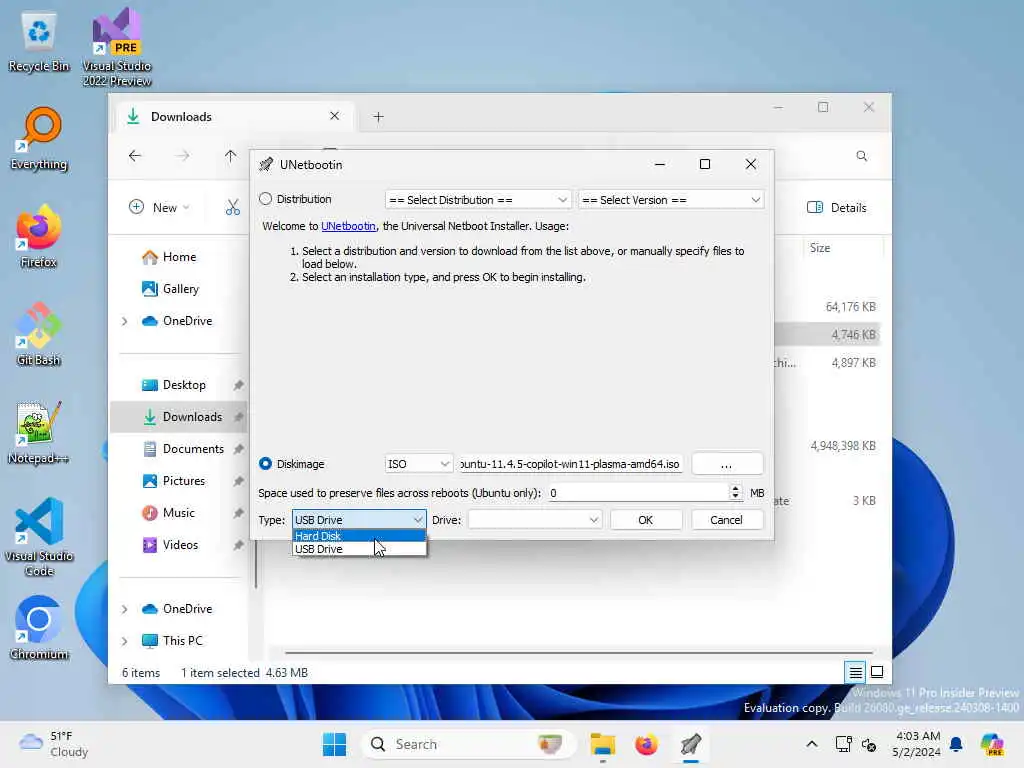Screen dimensions: 1024x768
Task: Click the browse "..." button for disk image
Action: pyautogui.click(x=726, y=464)
